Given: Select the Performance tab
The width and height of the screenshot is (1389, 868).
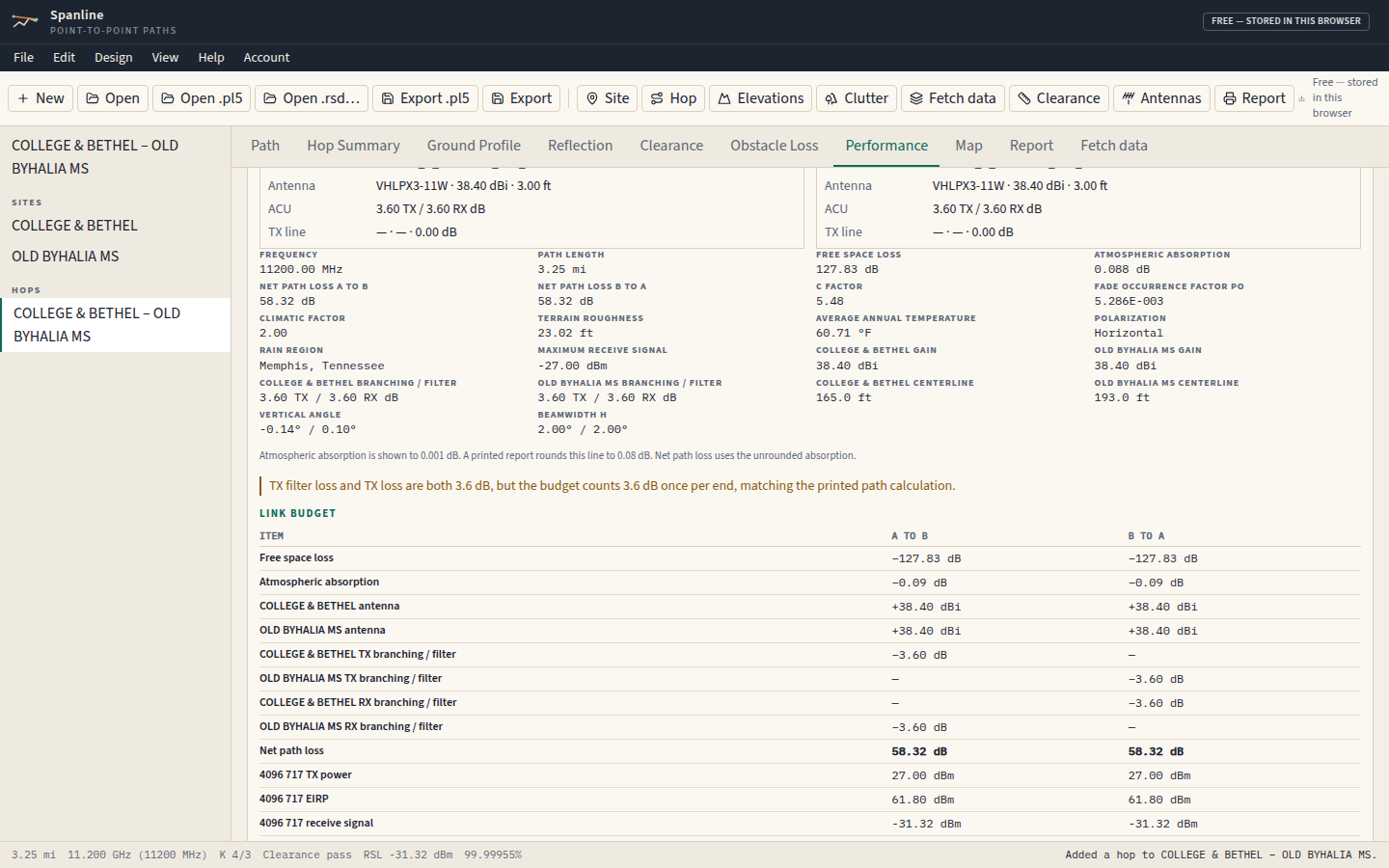Looking at the screenshot, I should [886, 146].
